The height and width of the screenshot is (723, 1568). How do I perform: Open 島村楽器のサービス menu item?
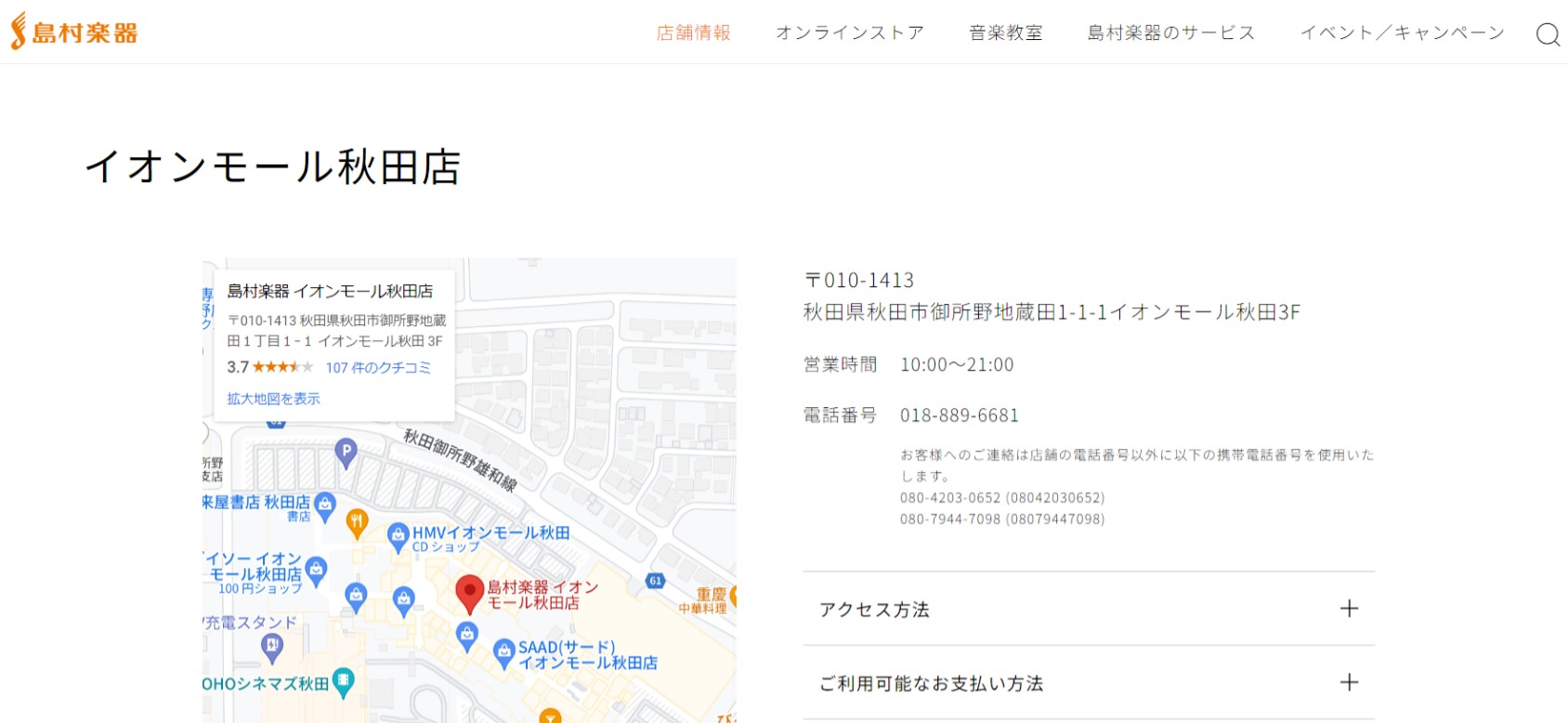(1171, 33)
